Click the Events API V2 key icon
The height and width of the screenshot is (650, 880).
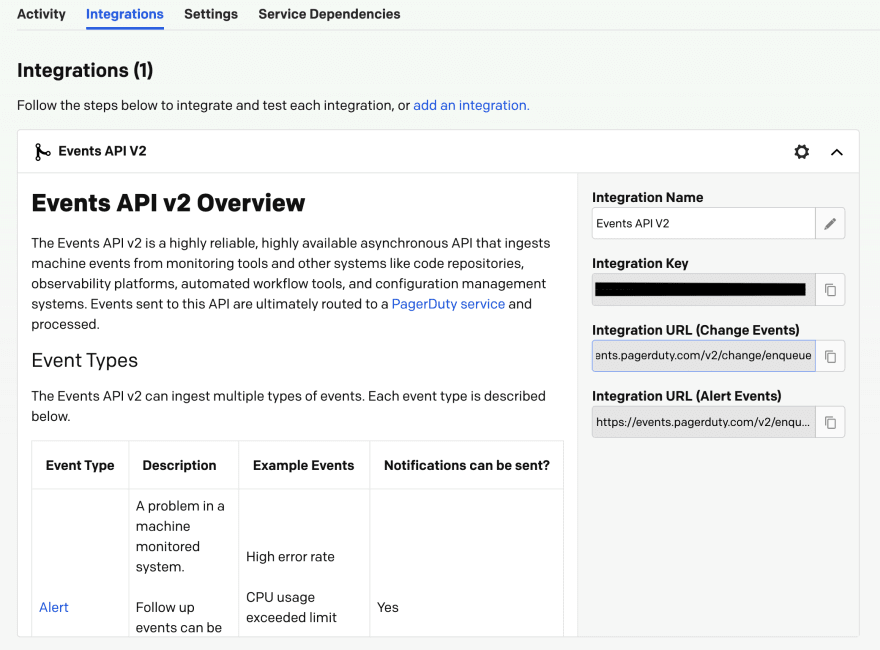40,152
